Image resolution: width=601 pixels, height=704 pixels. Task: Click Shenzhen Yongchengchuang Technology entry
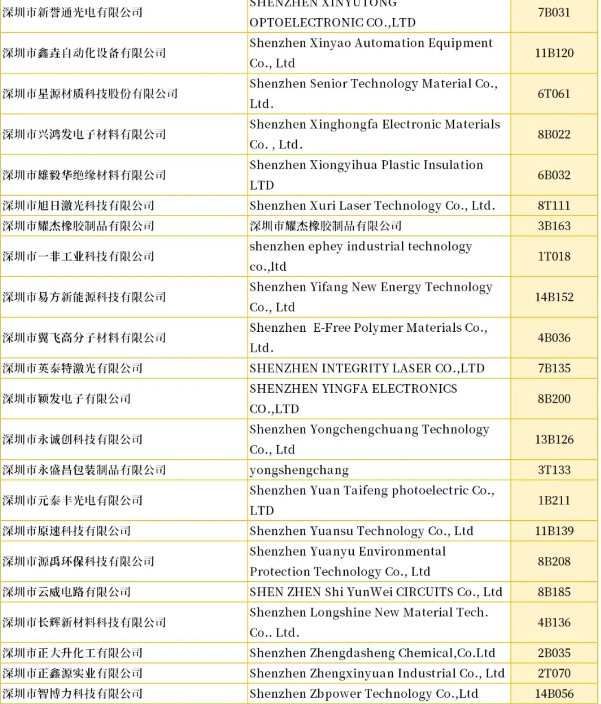[x=369, y=439]
